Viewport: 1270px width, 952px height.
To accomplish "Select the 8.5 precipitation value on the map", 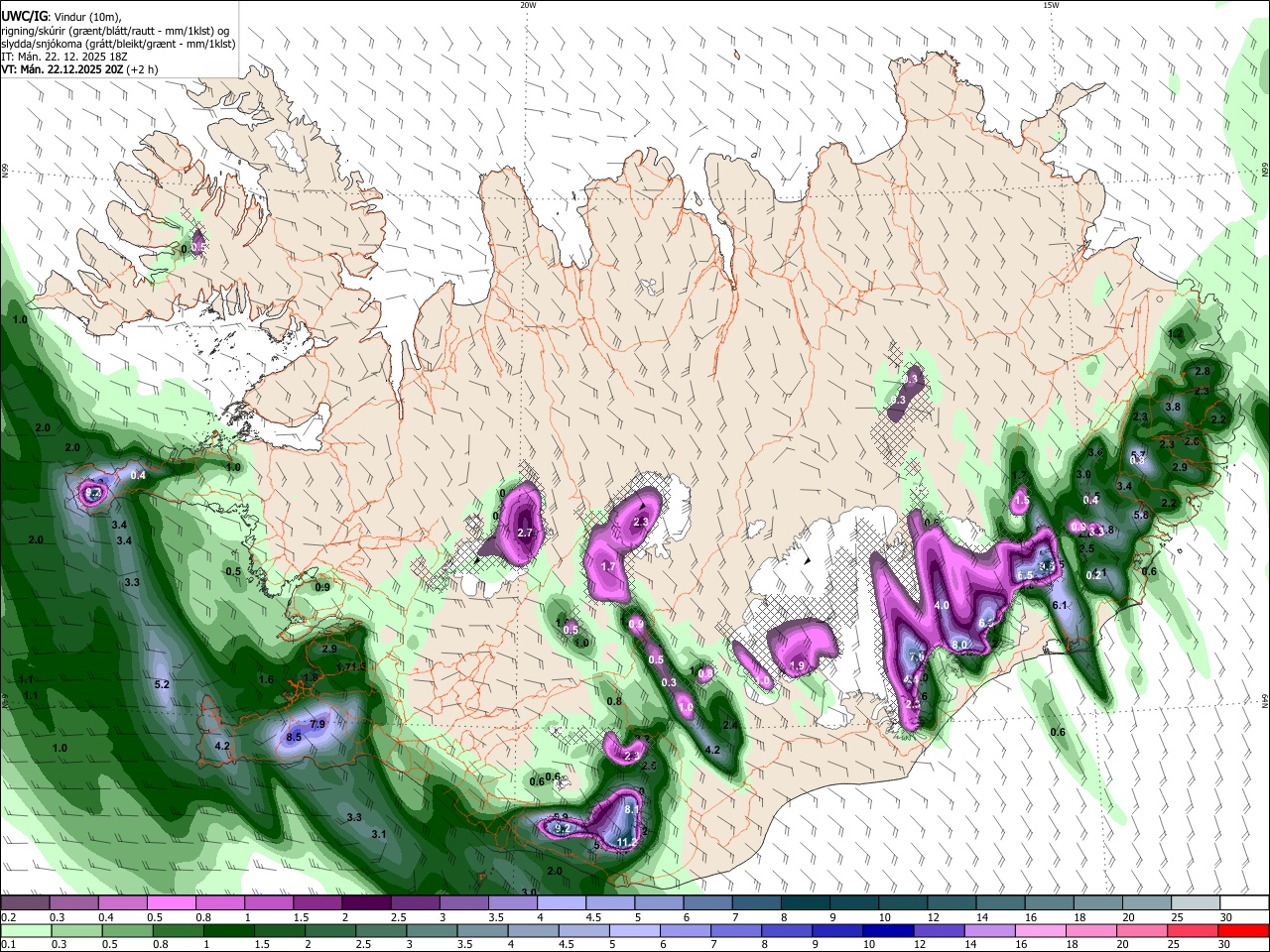I will 294,738.
